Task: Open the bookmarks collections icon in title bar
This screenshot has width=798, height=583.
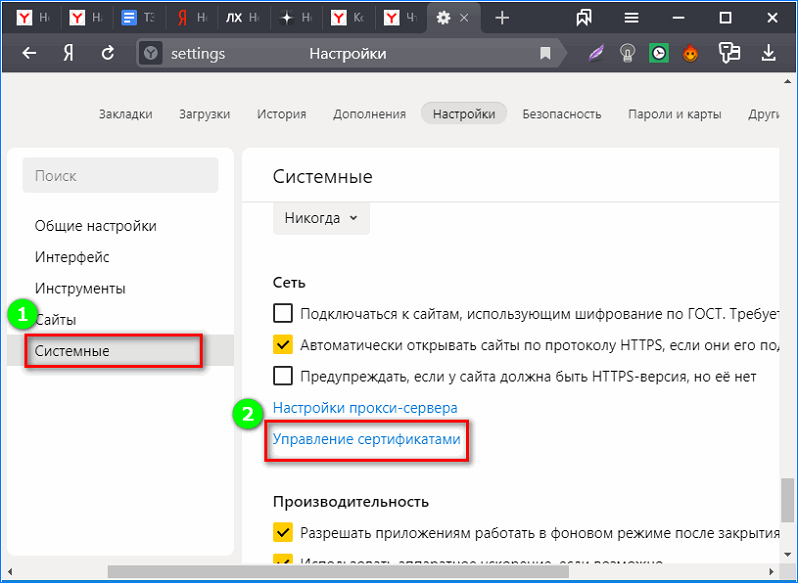Action: click(x=584, y=18)
